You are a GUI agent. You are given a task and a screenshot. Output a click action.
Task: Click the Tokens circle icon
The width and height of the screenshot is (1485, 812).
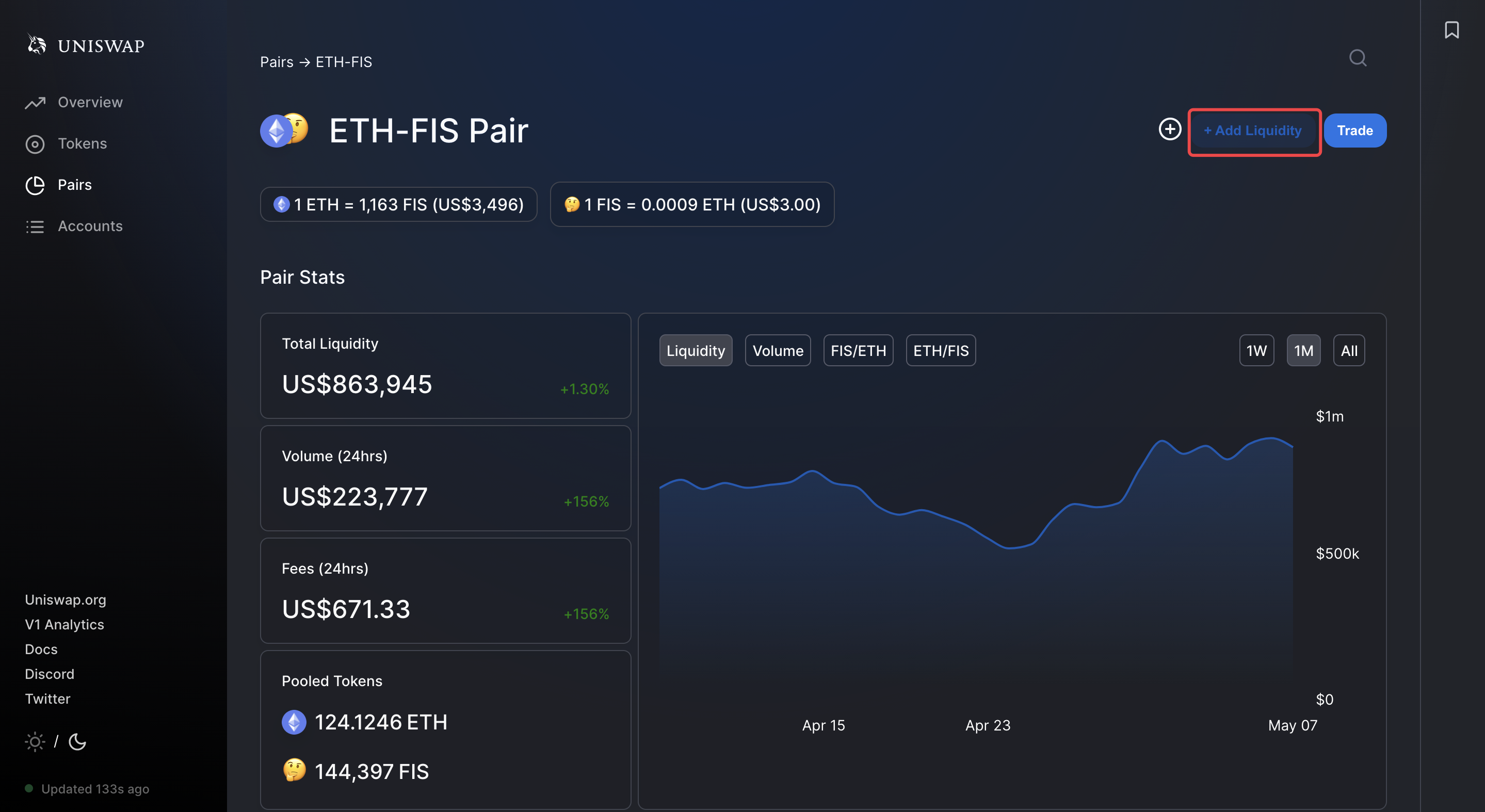pyautogui.click(x=35, y=144)
